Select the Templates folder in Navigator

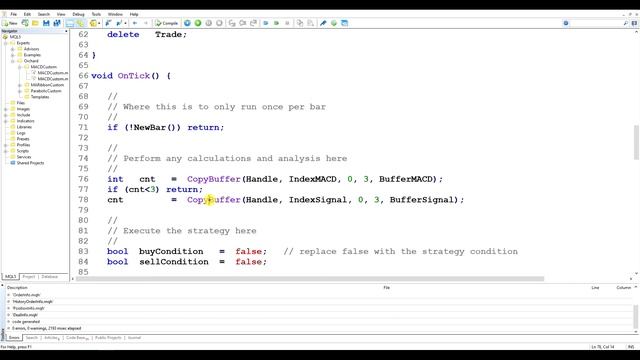point(40,97)
